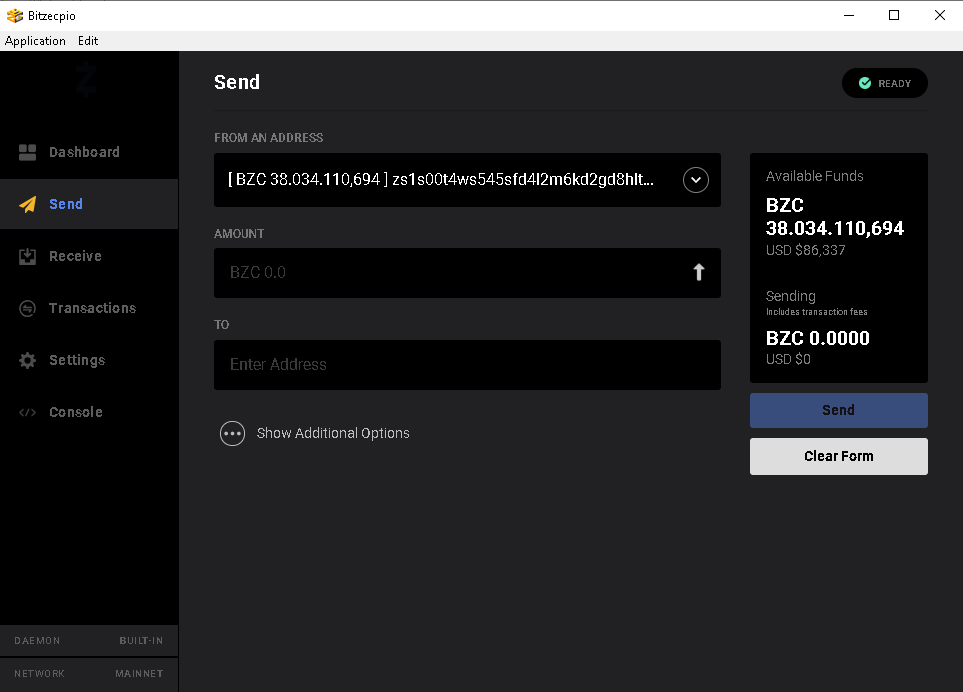This screenshot has width=963, height=692.
Task: Click the Transactions circular arrow icon
Action: click(27, 307)
